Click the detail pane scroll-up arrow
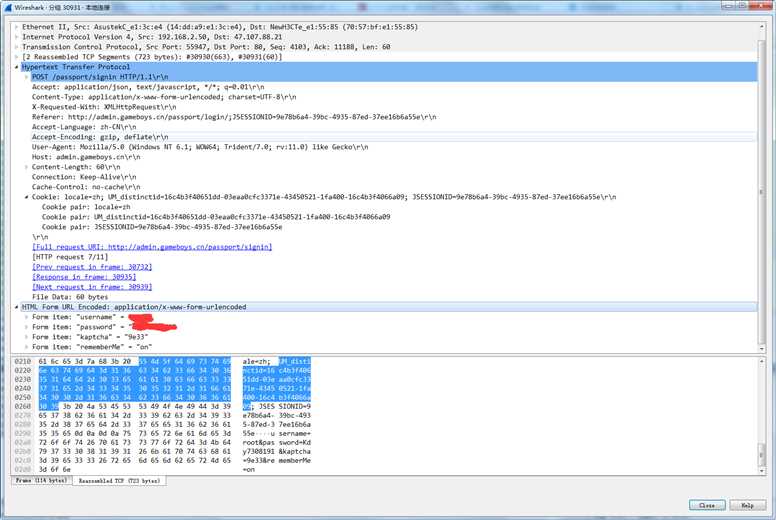The image size is (776, 520). (762, 26)
